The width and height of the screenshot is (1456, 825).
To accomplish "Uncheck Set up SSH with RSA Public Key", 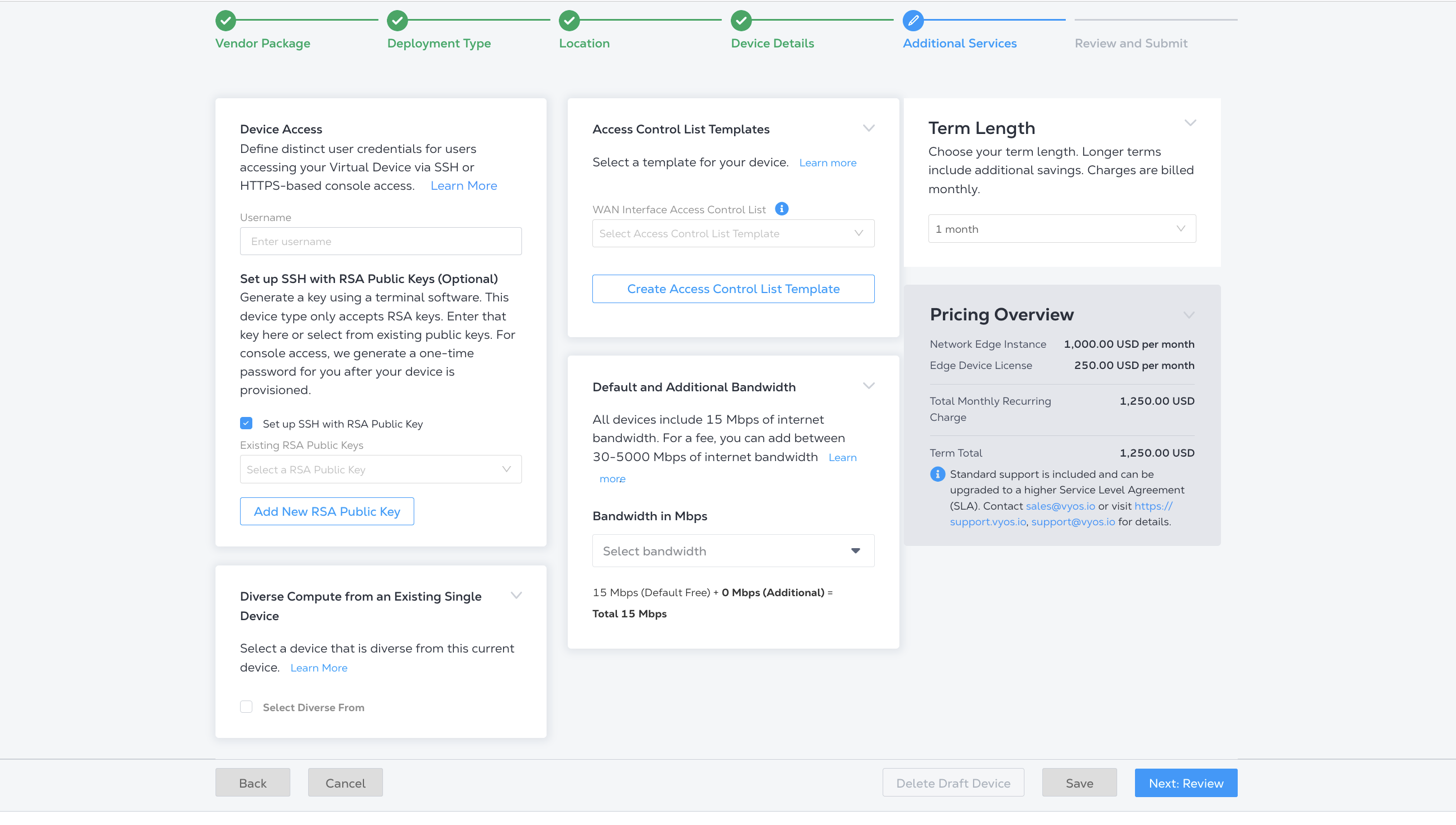I will pos(246,423).
